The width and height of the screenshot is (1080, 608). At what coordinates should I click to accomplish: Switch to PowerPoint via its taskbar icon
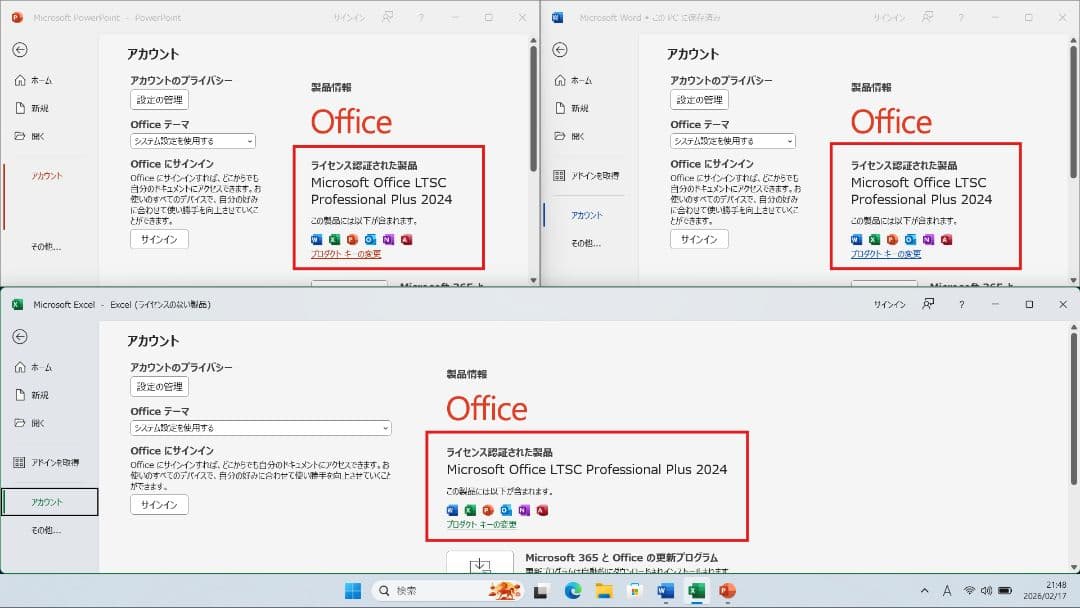pyautogui.click(x=727, y=591)
